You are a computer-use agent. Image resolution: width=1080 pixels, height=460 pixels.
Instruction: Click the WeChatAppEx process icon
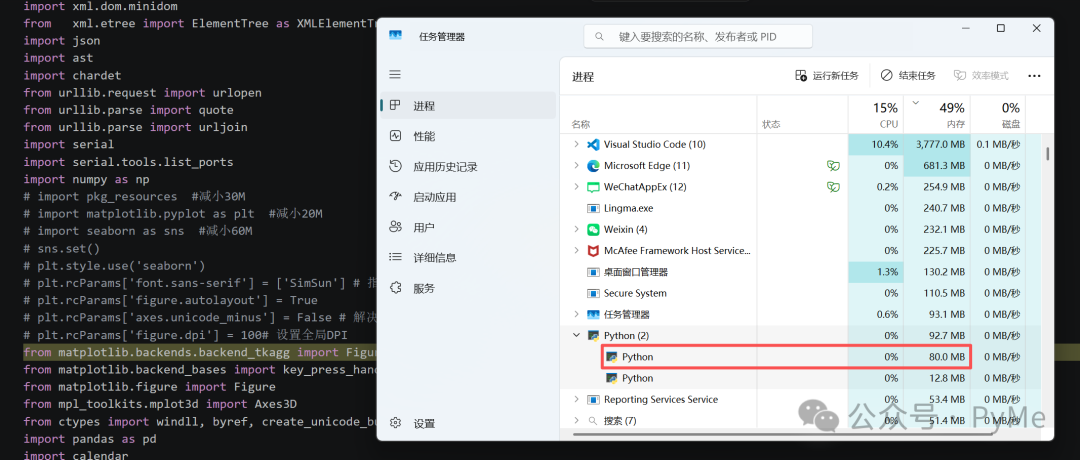pyautogui.click(x=593, y=187)
